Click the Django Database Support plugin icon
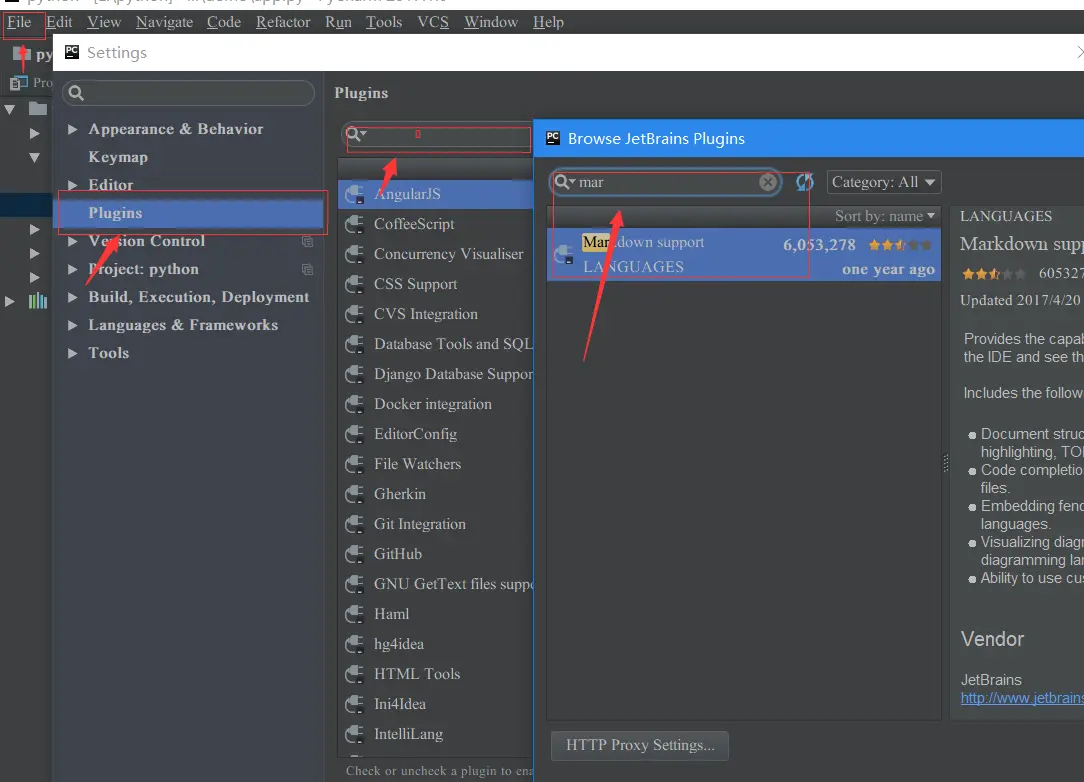The height and width of the screenshot is (782, 1084). (355, 374)
